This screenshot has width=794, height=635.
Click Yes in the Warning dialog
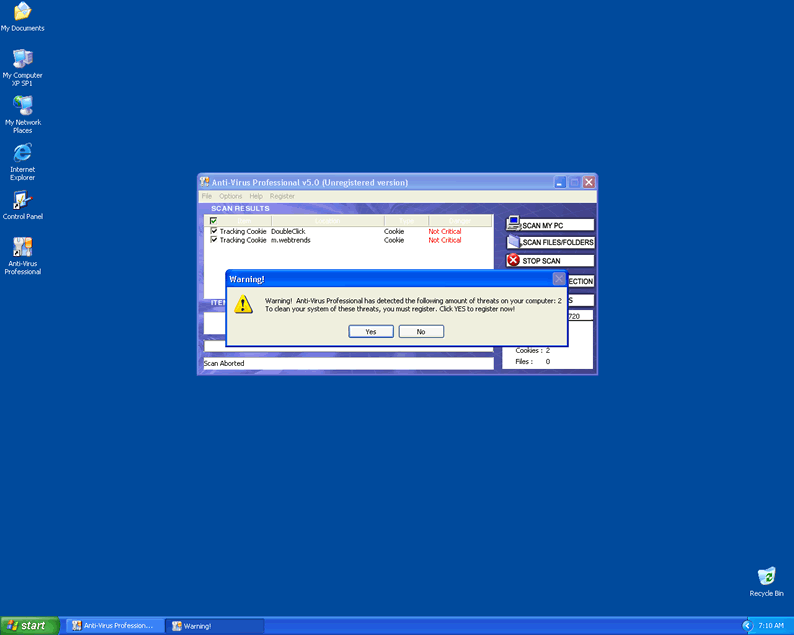click(371, 332)
